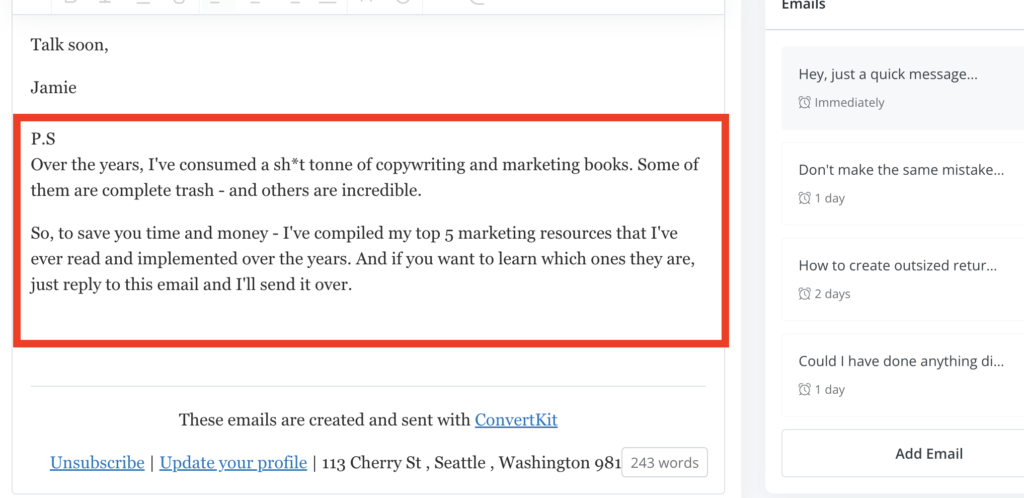
Task: Place cursor on the "Jamie" signature
Action: pyautogui.click(x=53, y=88)
